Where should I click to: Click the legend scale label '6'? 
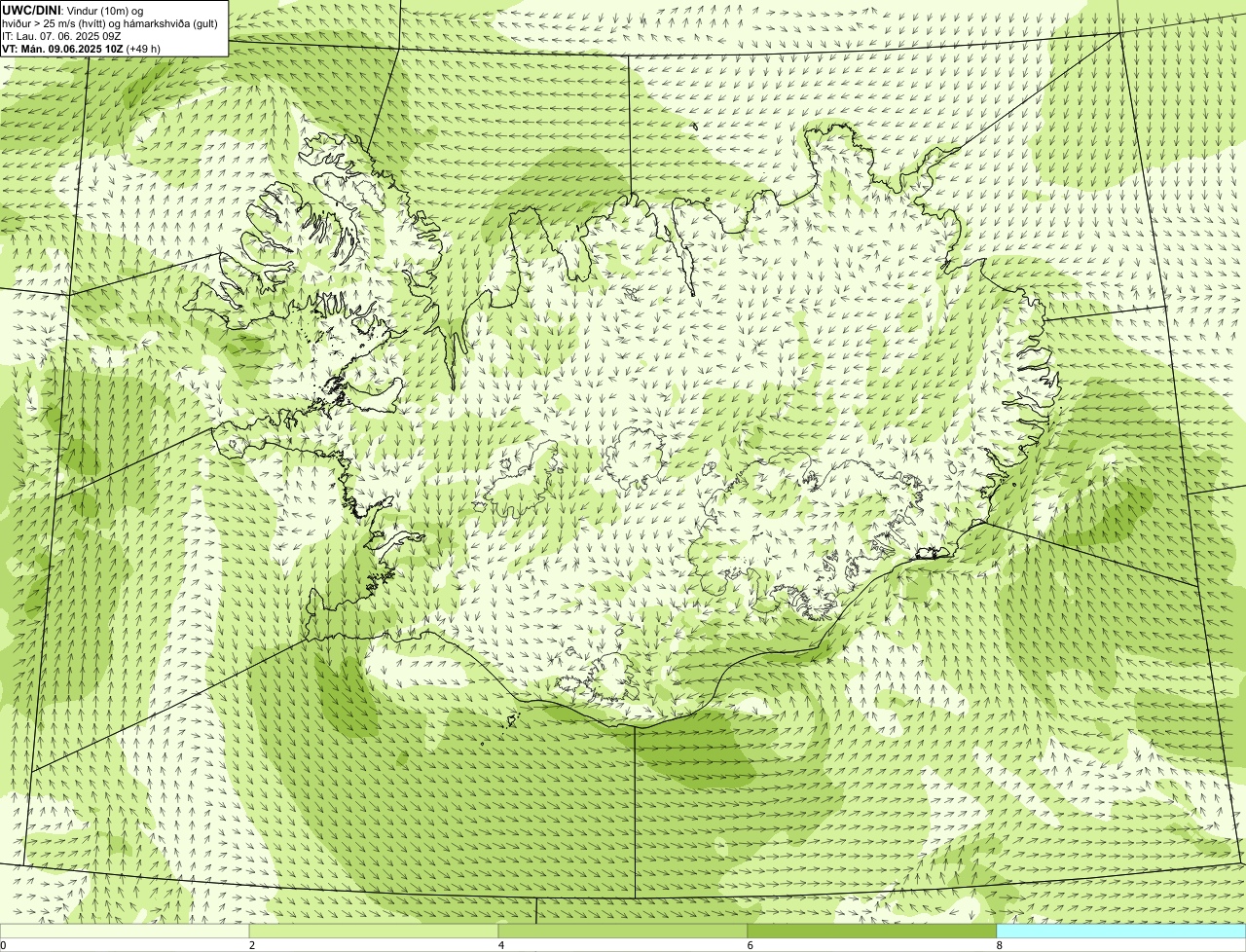(x=751, y=945)
